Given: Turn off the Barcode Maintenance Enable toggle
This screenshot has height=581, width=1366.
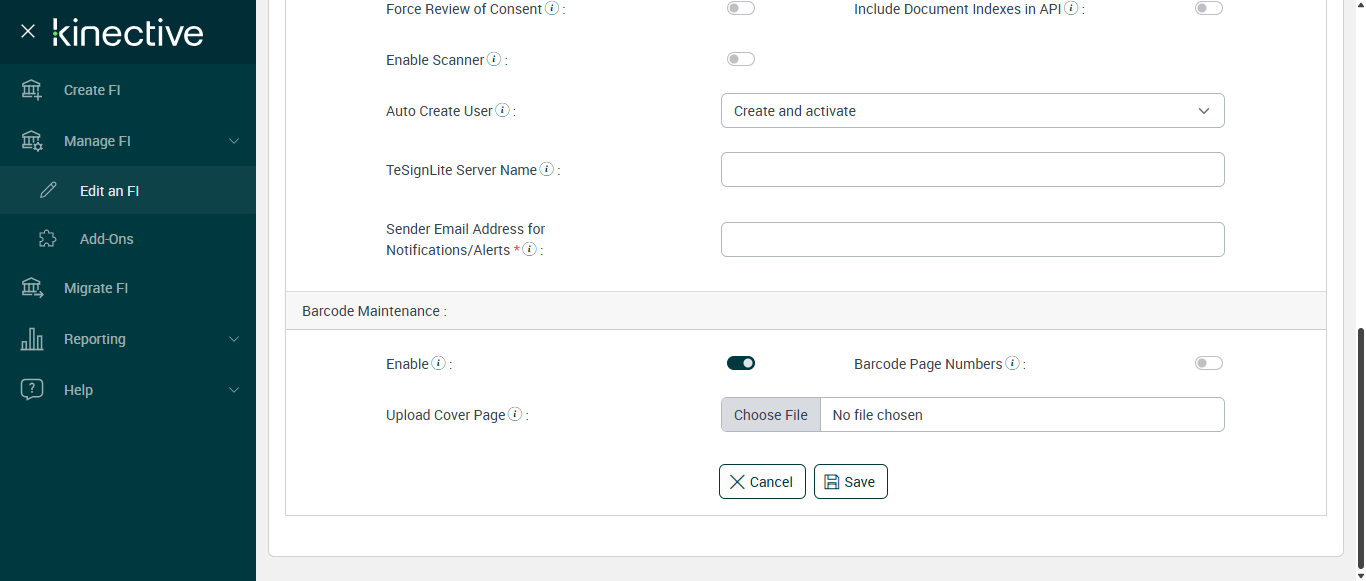Looking at the screenshot, I should click(x=741, y=363).
